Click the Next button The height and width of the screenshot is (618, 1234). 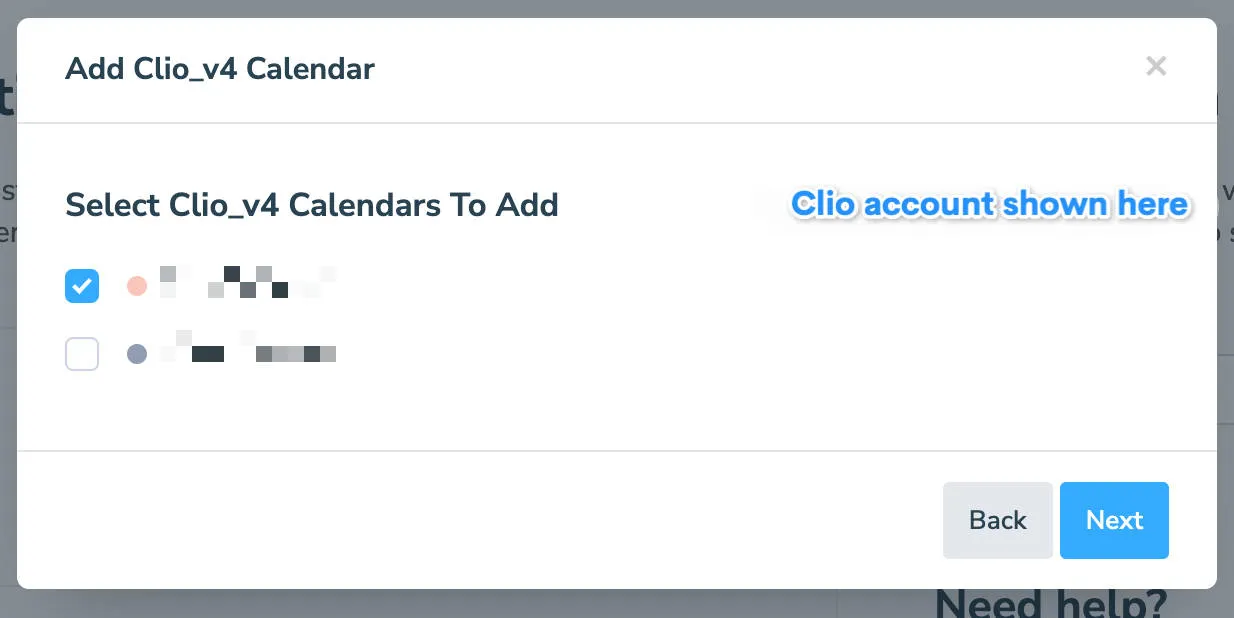(x=1114, y=520)
